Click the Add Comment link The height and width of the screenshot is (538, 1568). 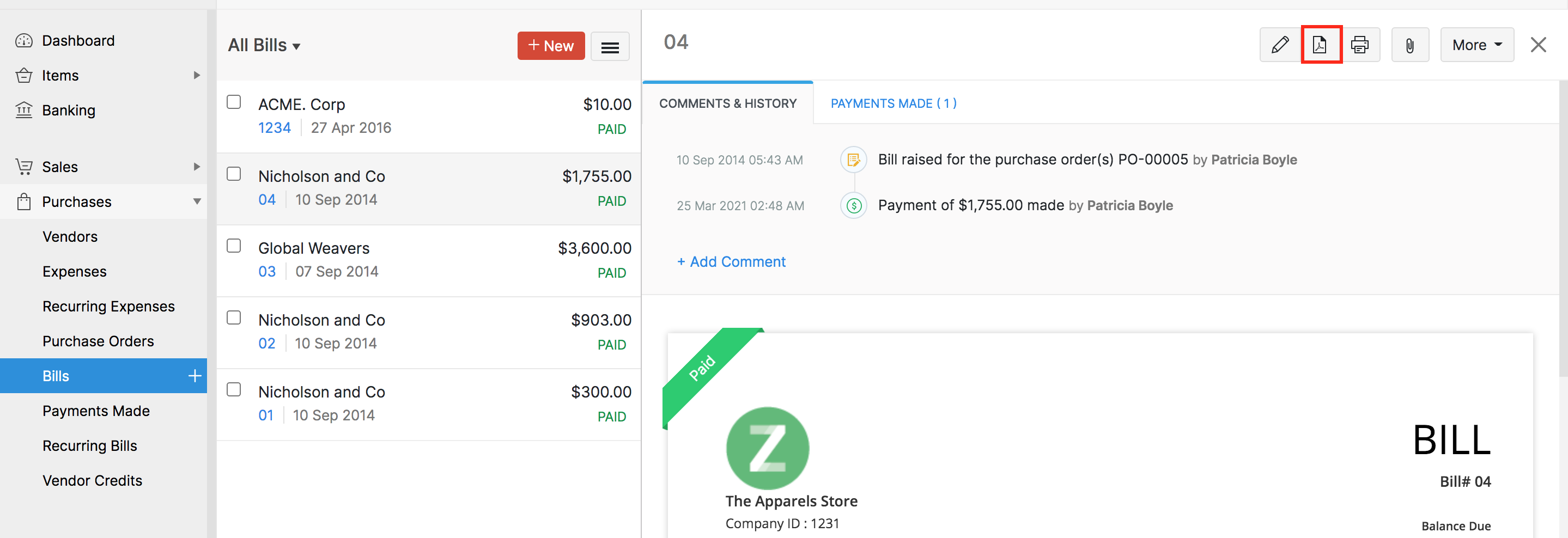click(731, 262)
